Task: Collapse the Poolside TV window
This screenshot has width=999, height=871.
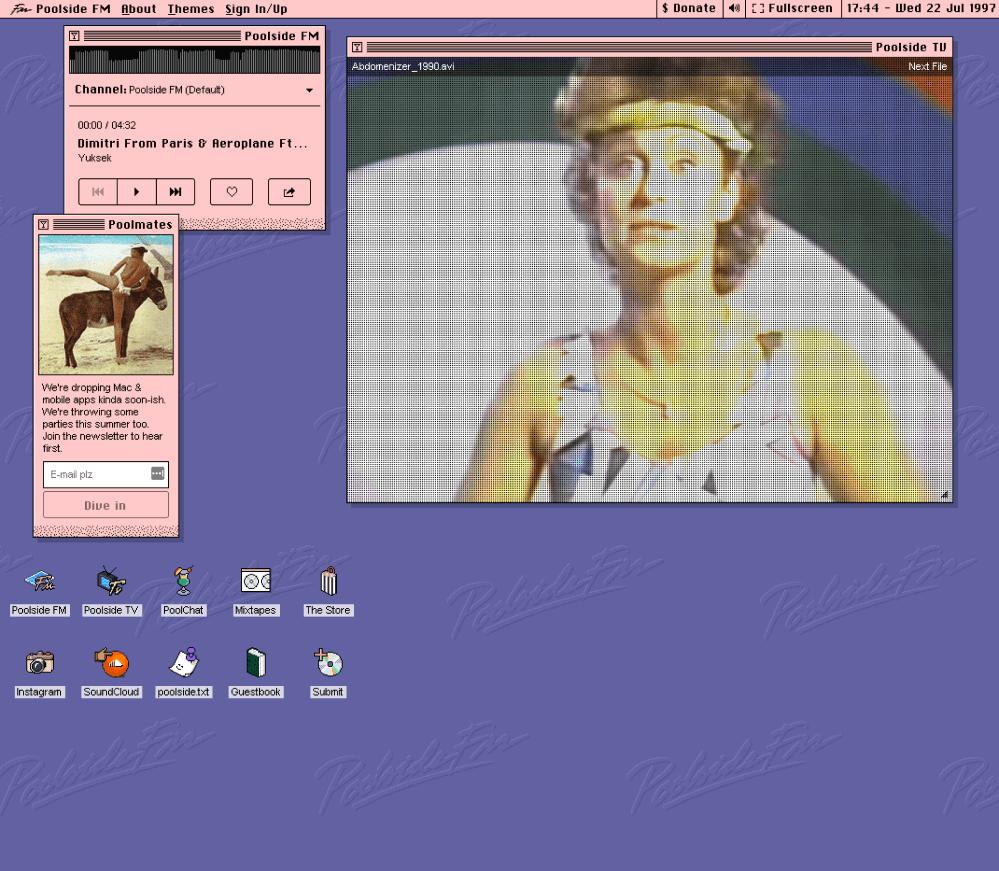Action: pyautogui.click(x=357, y=47)
